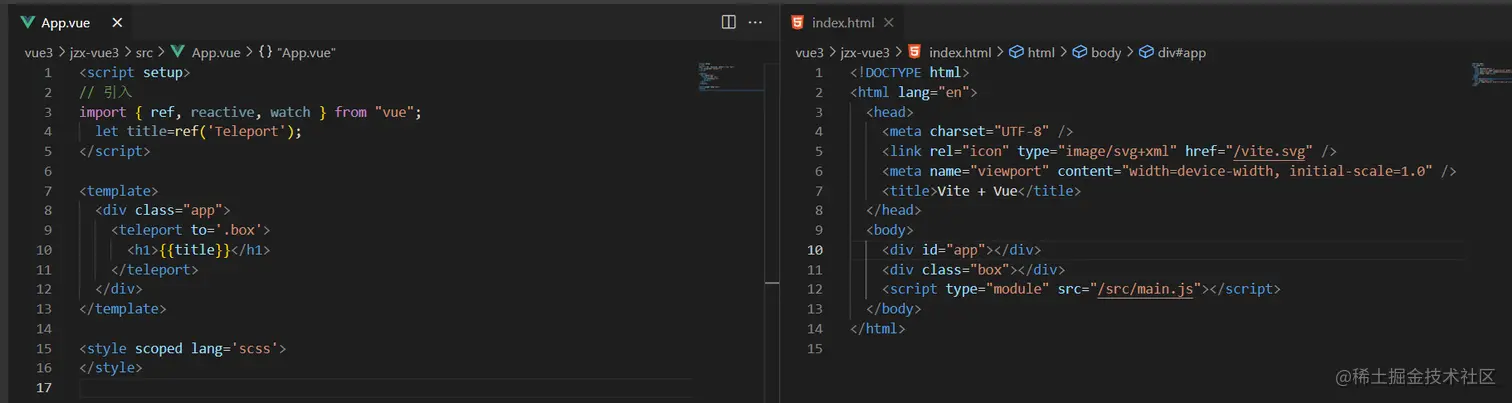Screen dimensions: 1512x403
Task: Switch to the index.html editor tab
Action: (842, 22)
